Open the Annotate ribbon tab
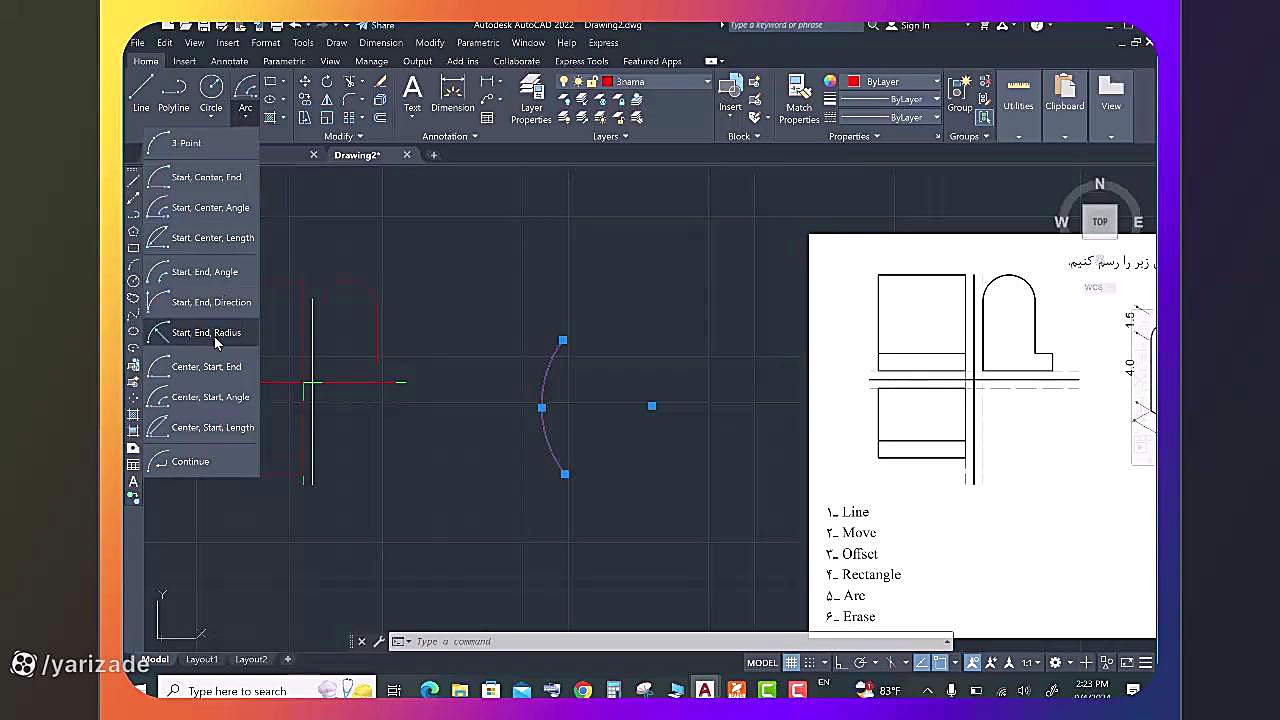1280x720 pixels. click(229, 61)
